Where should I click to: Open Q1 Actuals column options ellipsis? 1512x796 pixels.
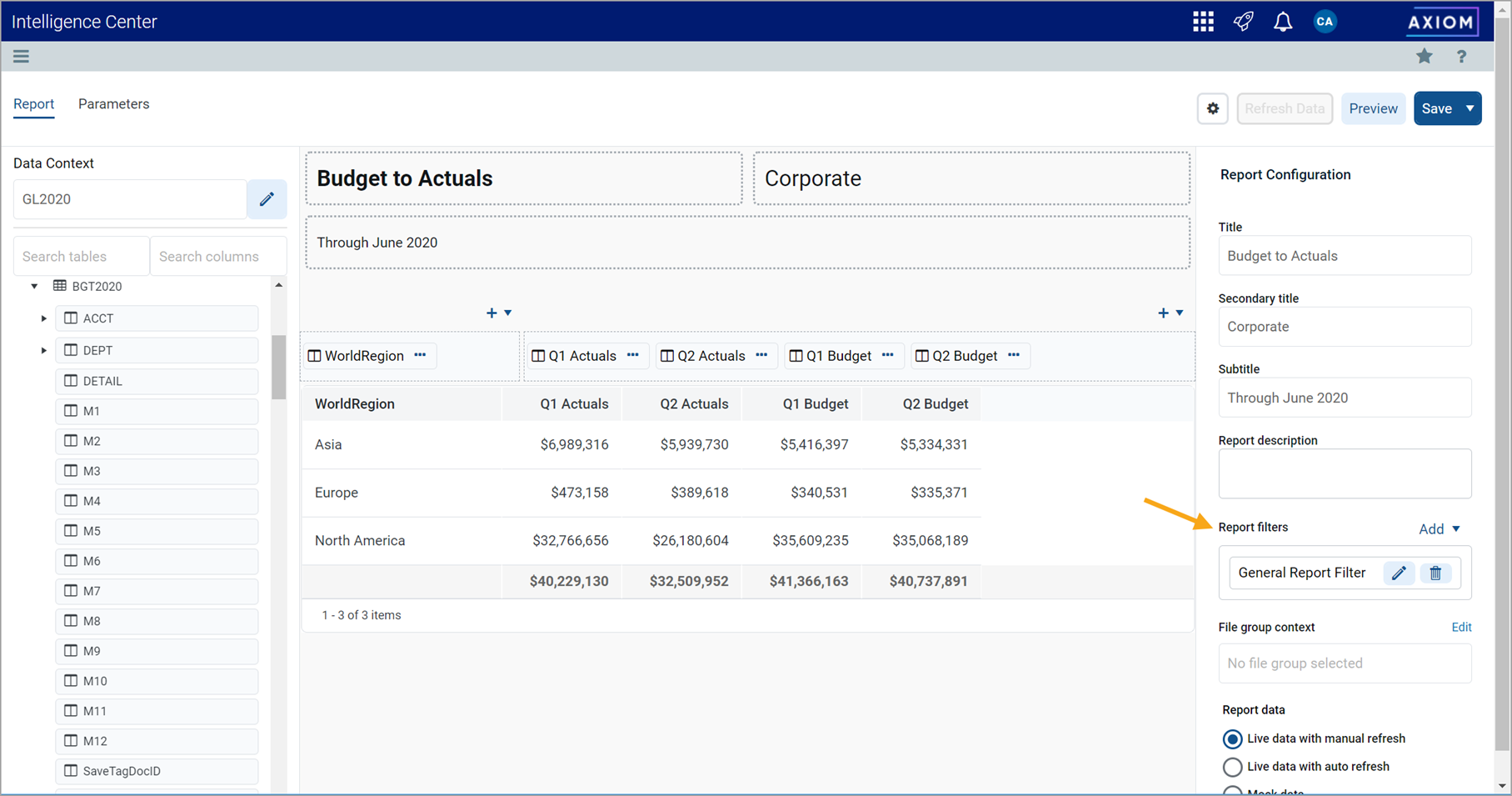(633, 355)
